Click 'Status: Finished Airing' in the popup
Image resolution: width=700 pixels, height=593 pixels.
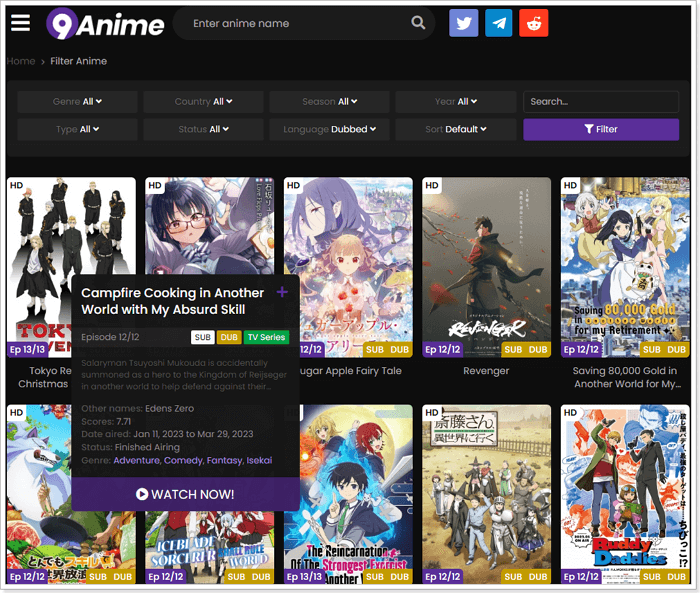130,447
